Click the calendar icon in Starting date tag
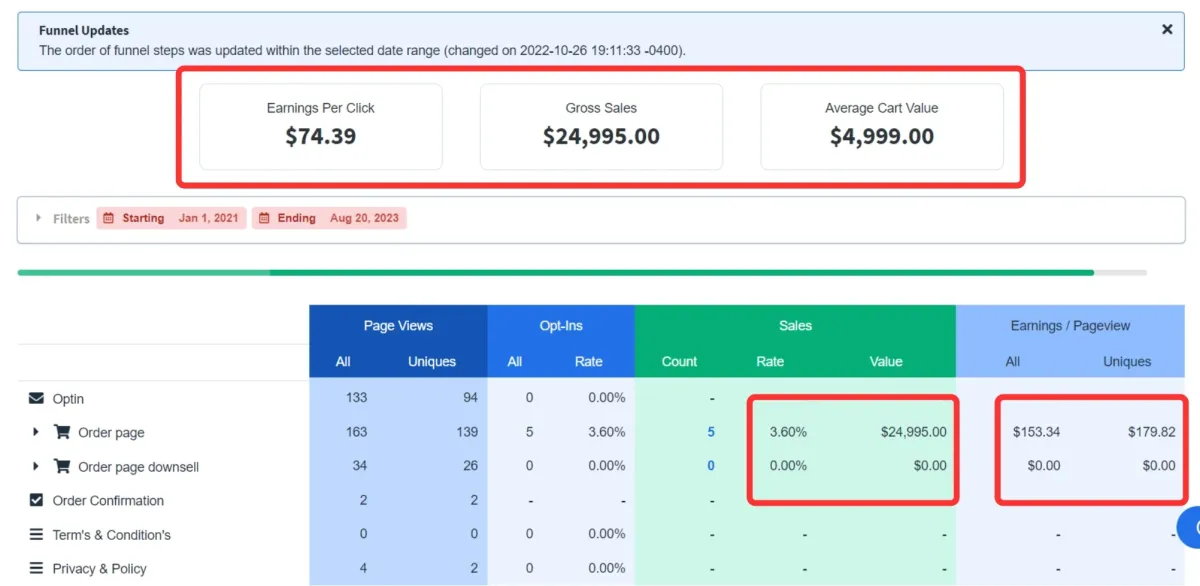 pos(109,218)
